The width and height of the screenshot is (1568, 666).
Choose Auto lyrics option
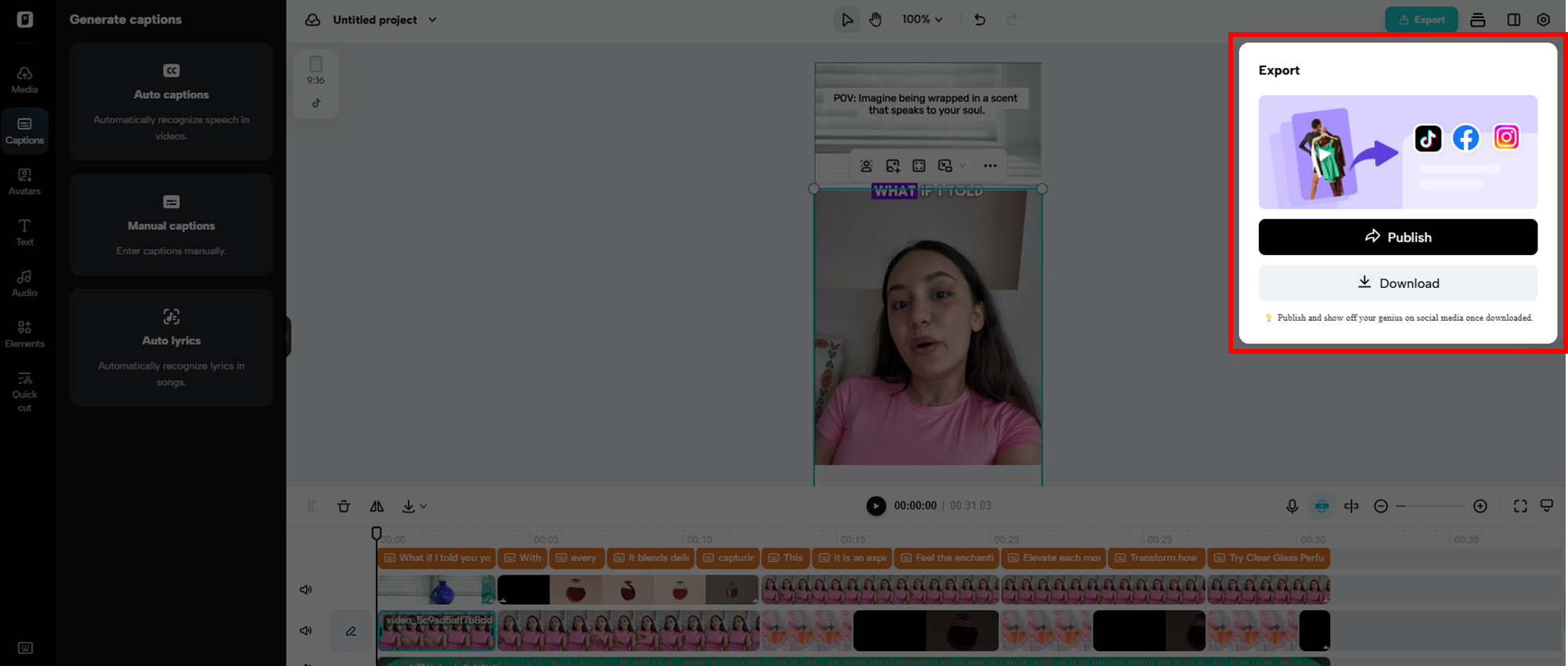171,347
